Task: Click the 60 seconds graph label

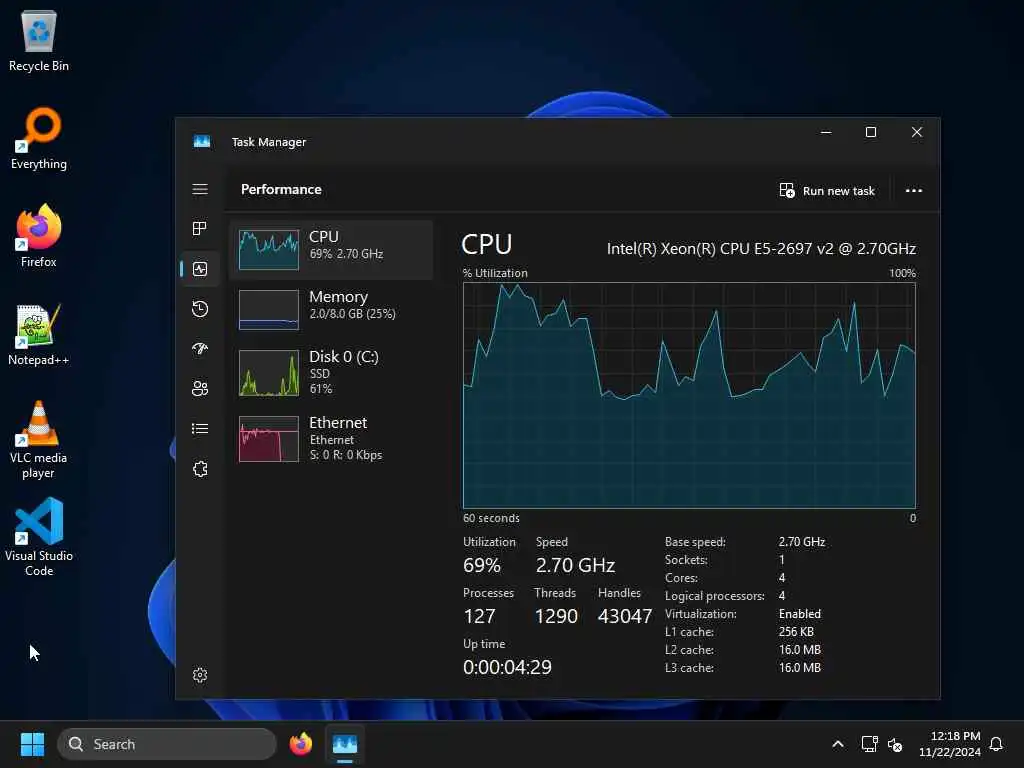Action: [491, 518]
